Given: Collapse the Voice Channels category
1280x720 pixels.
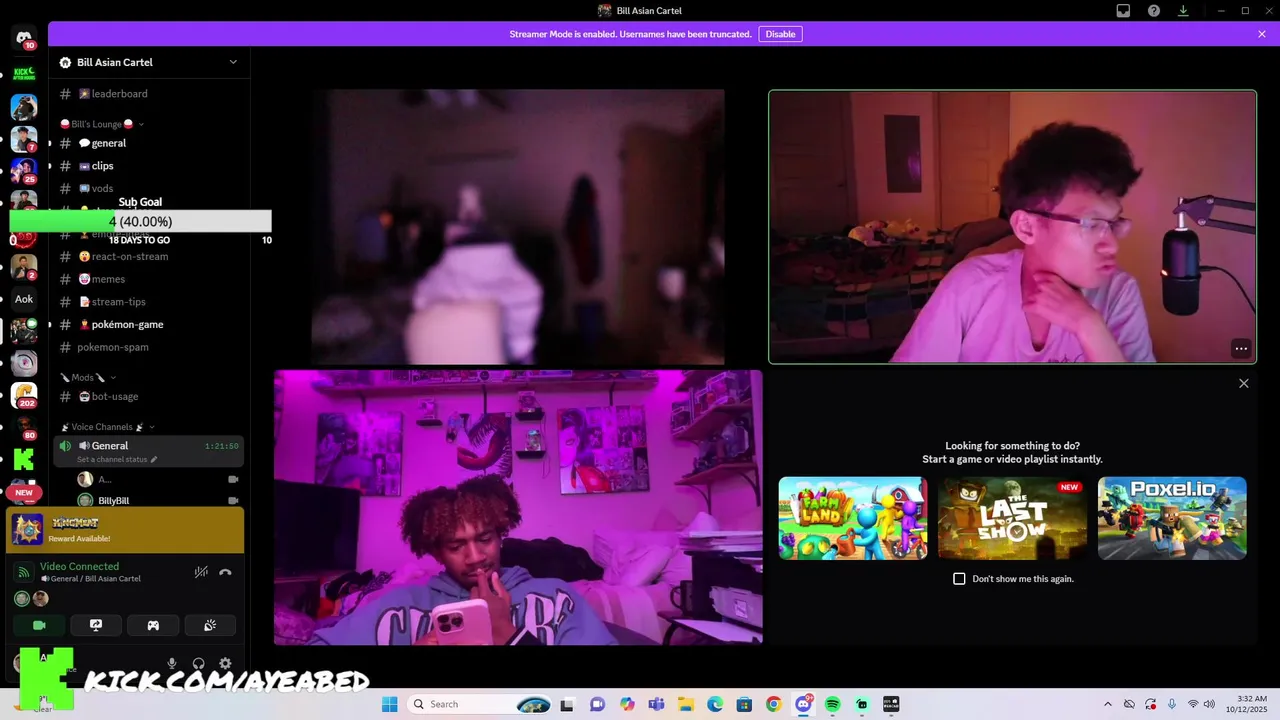Looking at the screenshot, I should click(x=107, y=427).
